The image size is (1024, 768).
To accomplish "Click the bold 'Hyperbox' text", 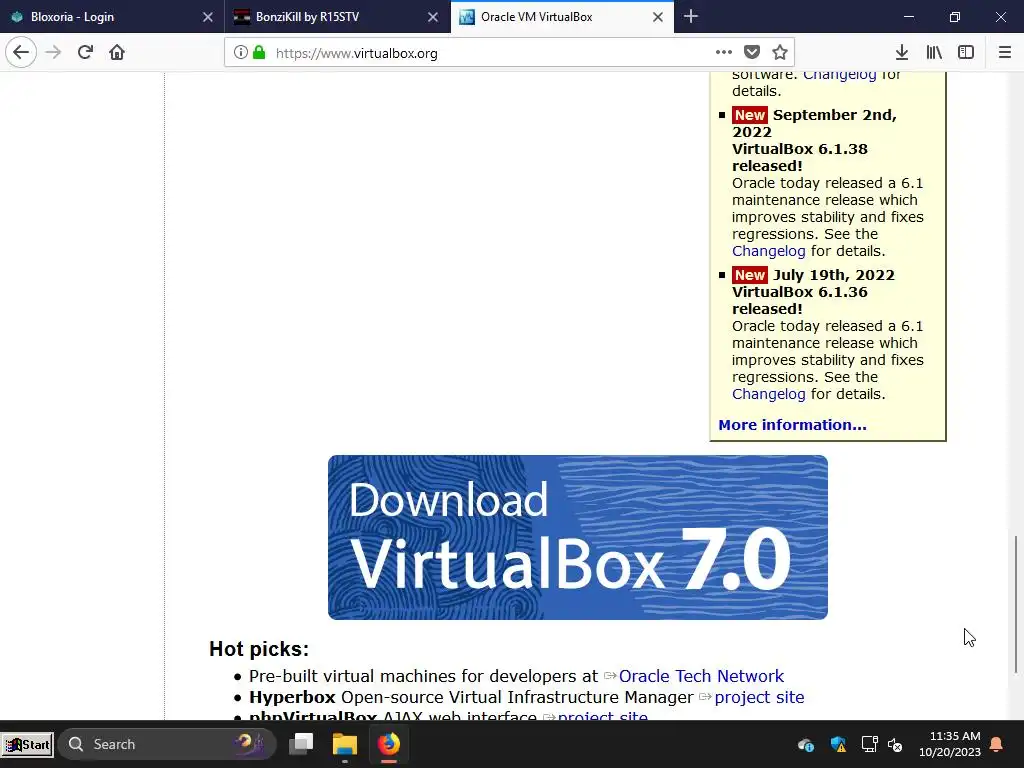I will (x=292, y=697).
